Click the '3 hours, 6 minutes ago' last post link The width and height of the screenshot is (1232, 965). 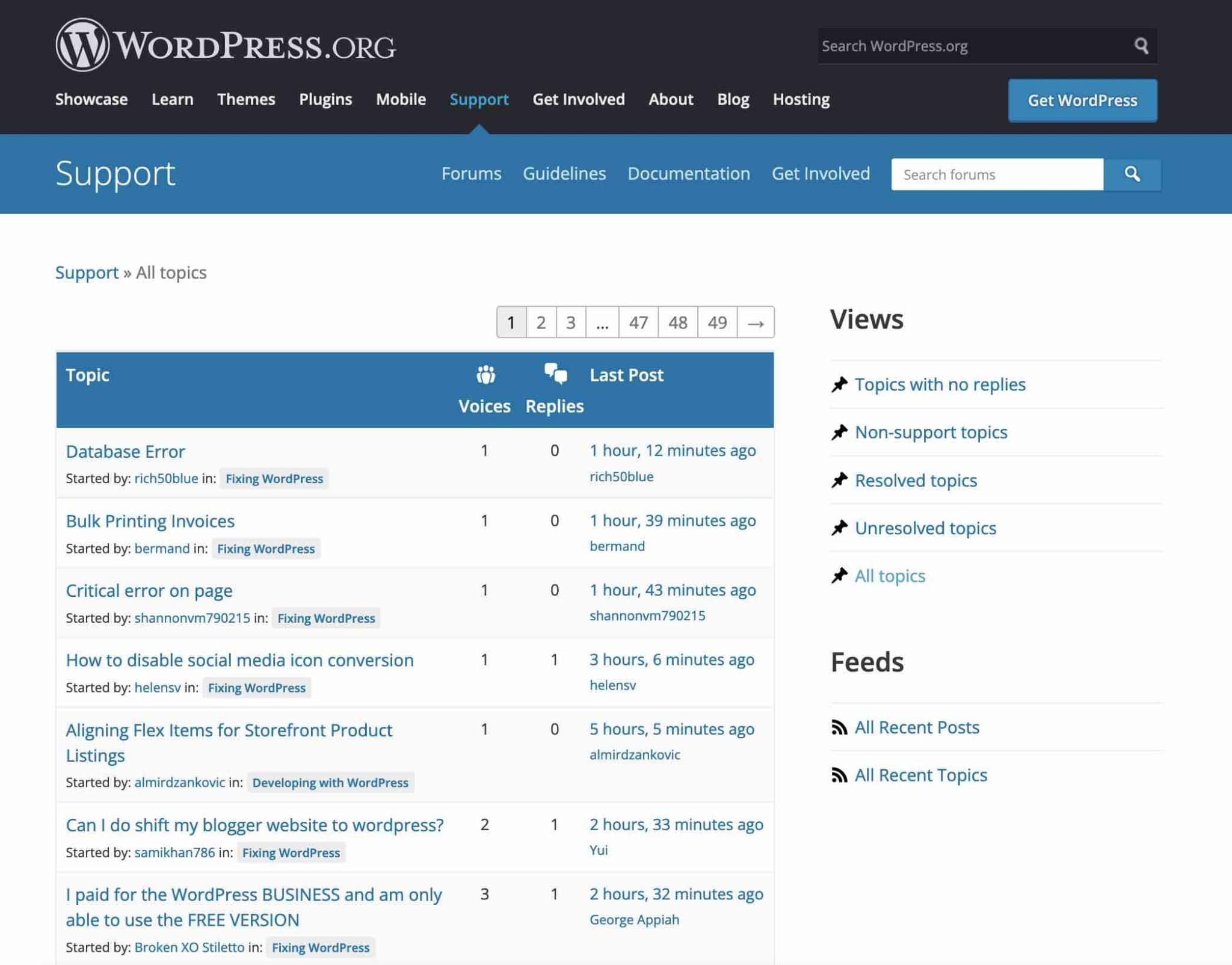[x=671, y=659]
